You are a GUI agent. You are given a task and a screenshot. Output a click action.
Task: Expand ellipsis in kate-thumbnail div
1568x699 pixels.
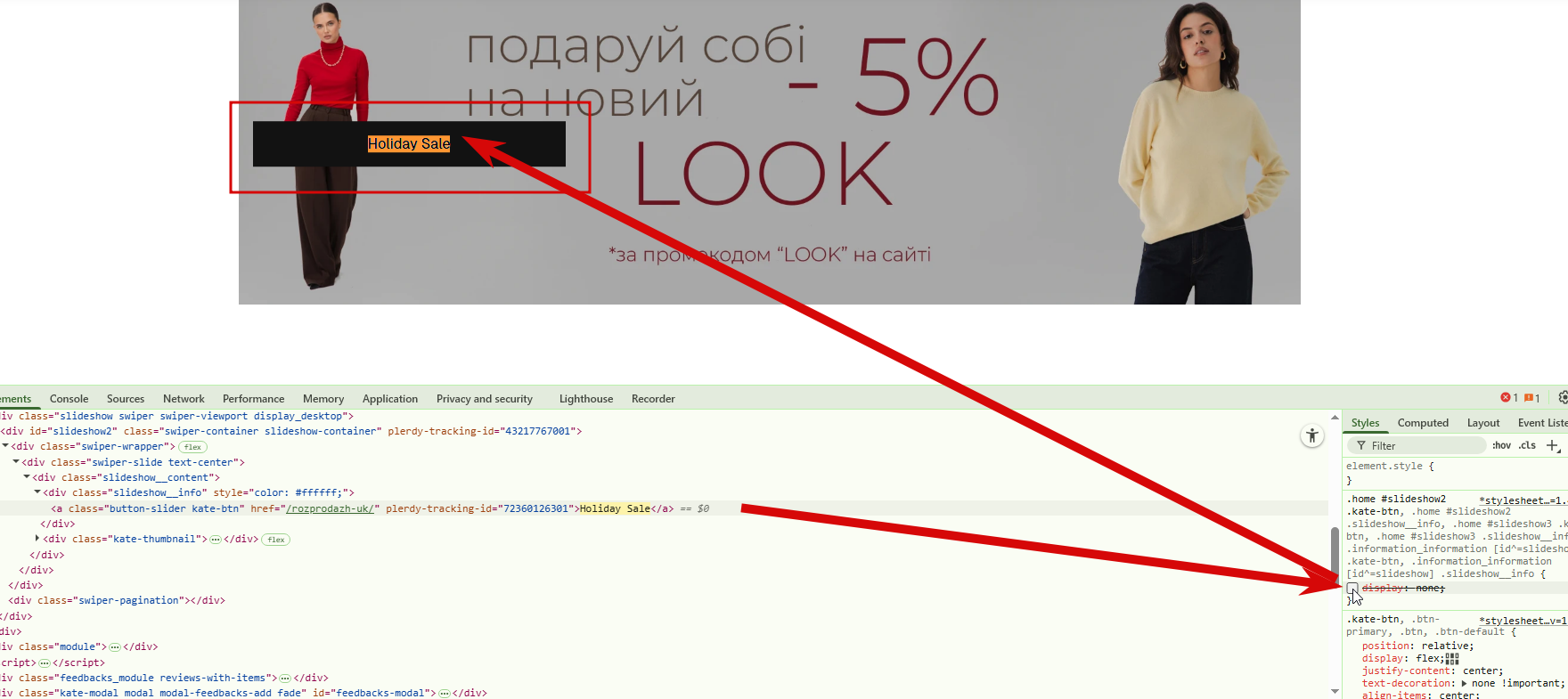click(216, 540)
